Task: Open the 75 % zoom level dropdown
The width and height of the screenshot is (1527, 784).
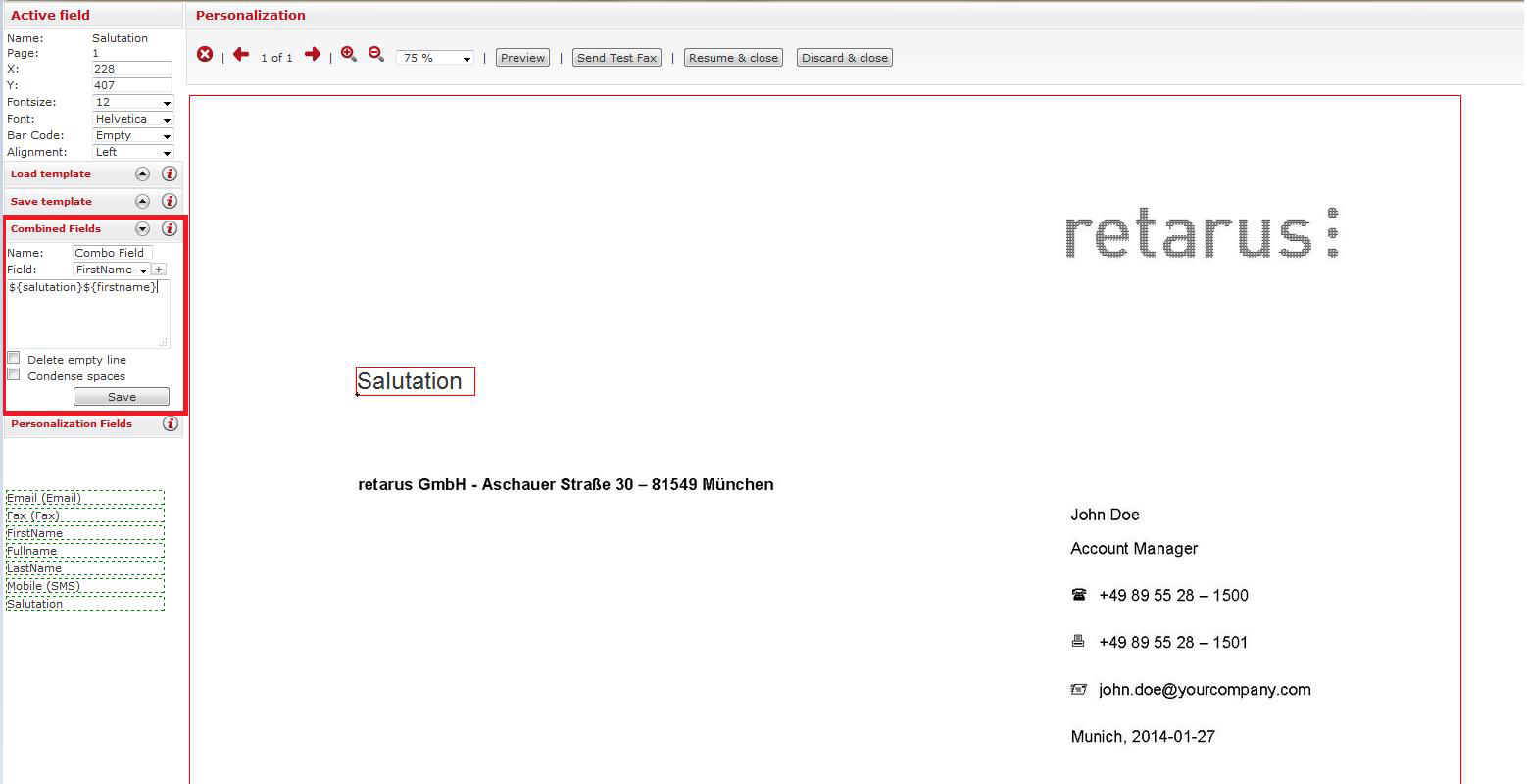Action: pyautogui.click(x=435, y=58)
